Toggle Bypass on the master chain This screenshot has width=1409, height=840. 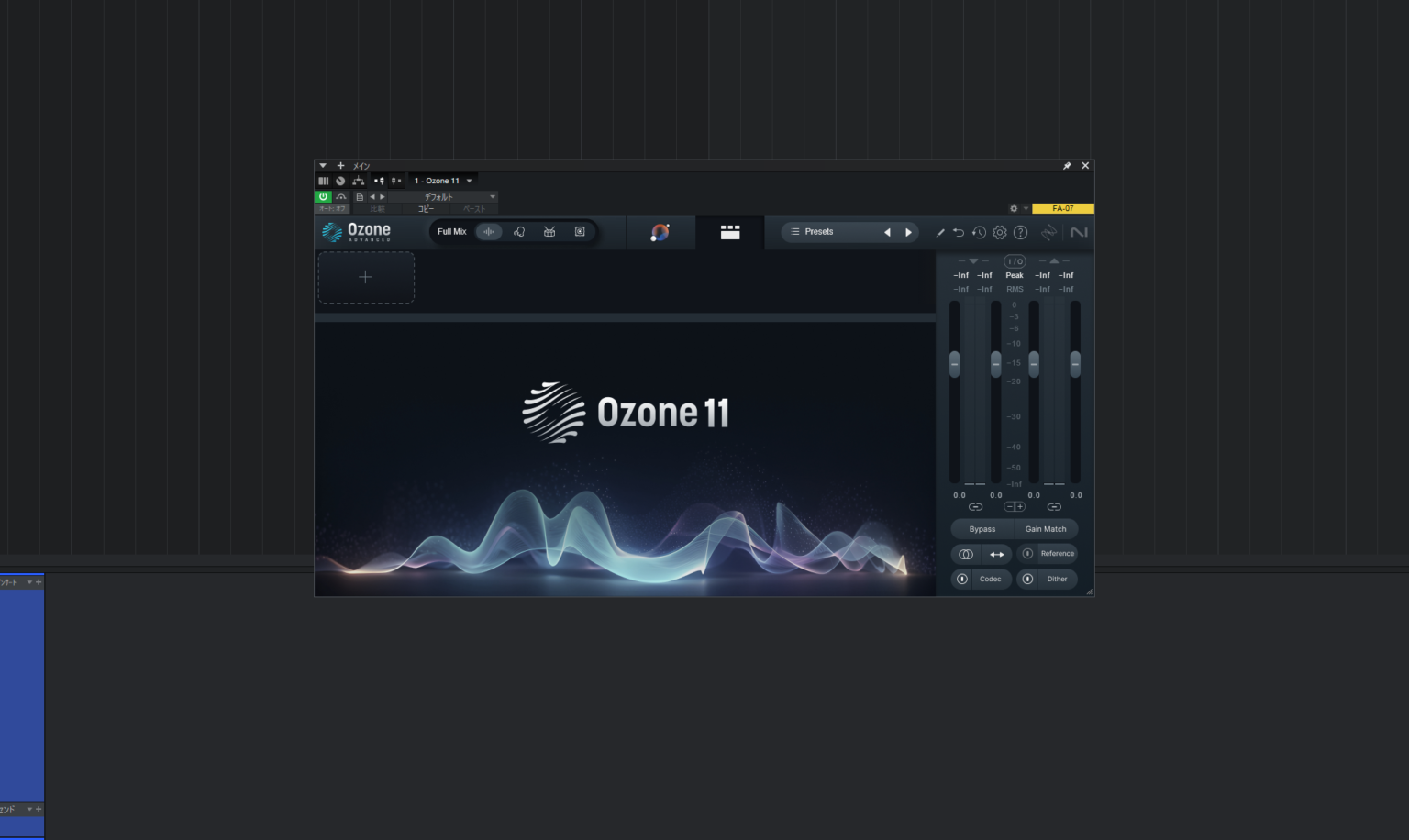pos(981,529)
